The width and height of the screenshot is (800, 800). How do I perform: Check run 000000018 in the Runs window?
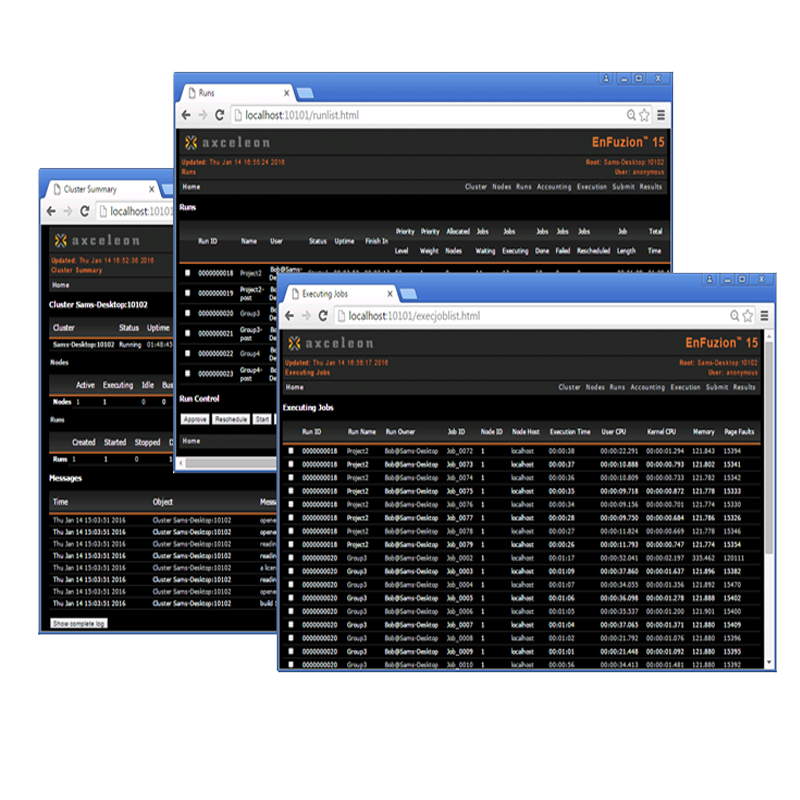[188, 273]
